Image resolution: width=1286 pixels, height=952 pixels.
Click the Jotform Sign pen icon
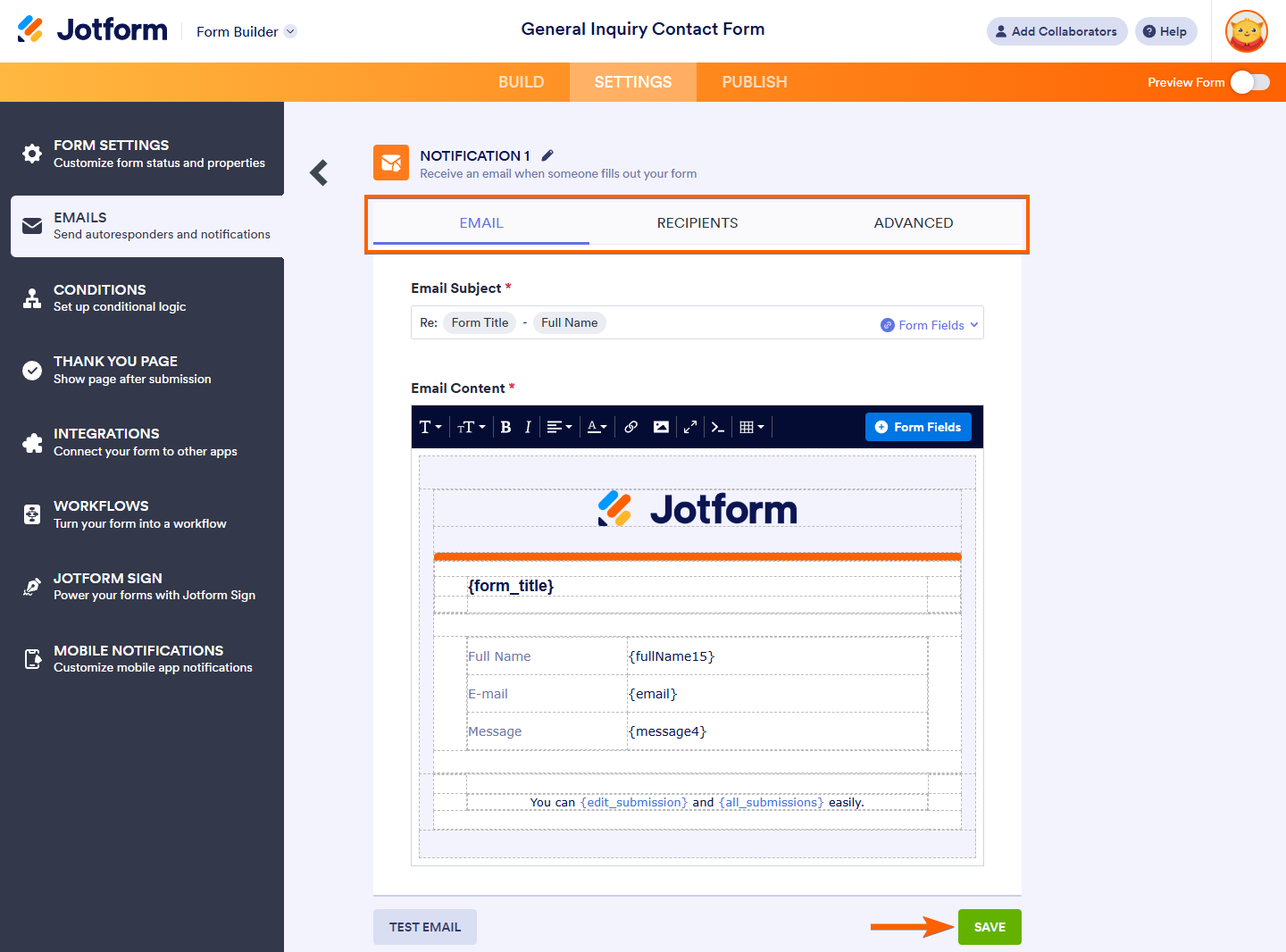coord(32,587)
